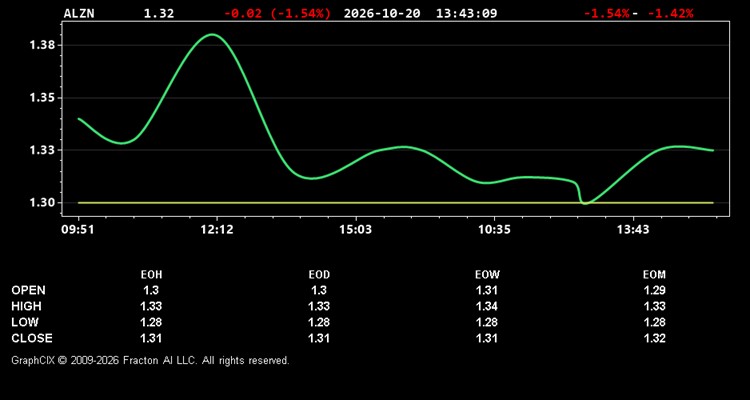750x400 pixels.
Task: Click the 1.33 y-axis label
Action: 43,150
